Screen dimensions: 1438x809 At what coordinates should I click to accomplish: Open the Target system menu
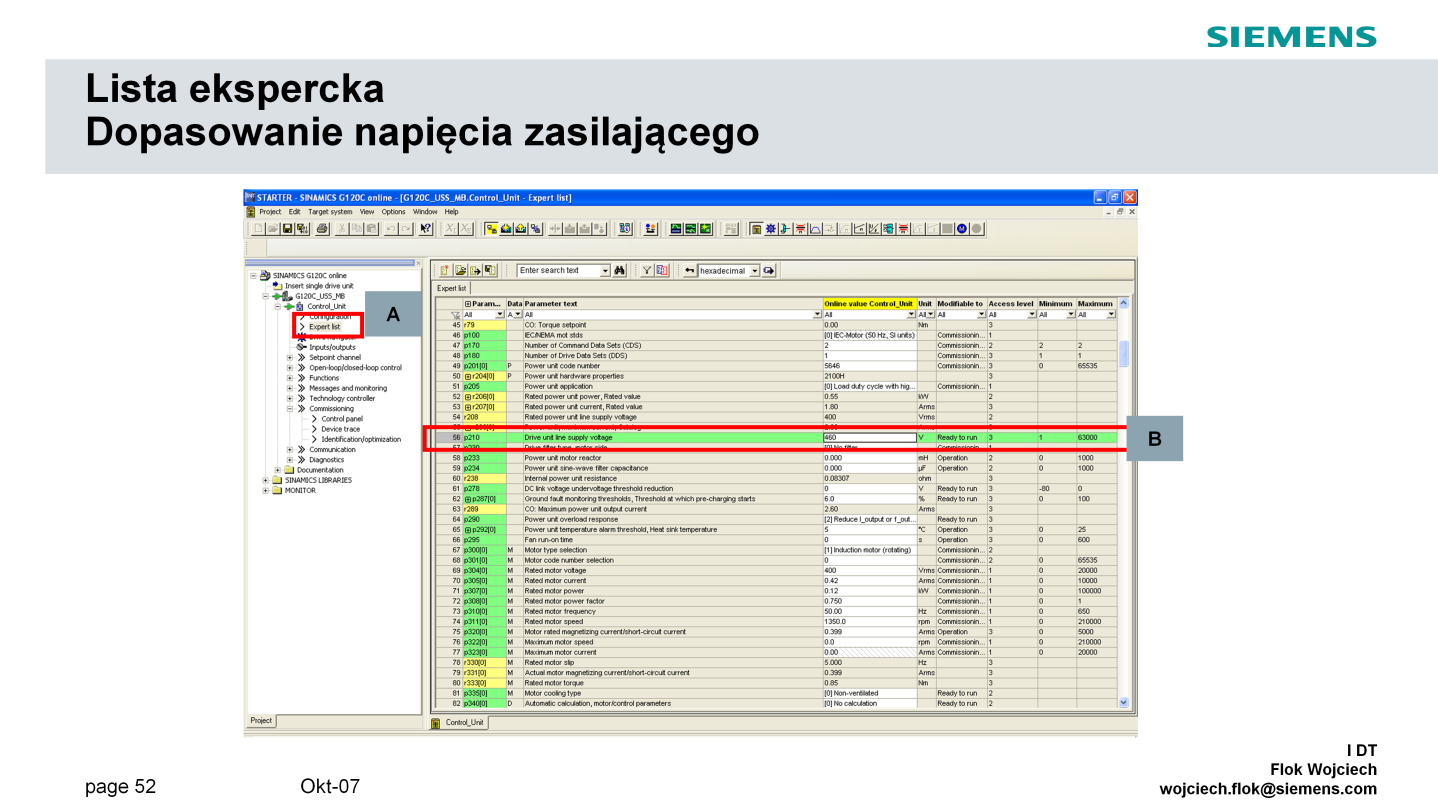tap(330, 211)
